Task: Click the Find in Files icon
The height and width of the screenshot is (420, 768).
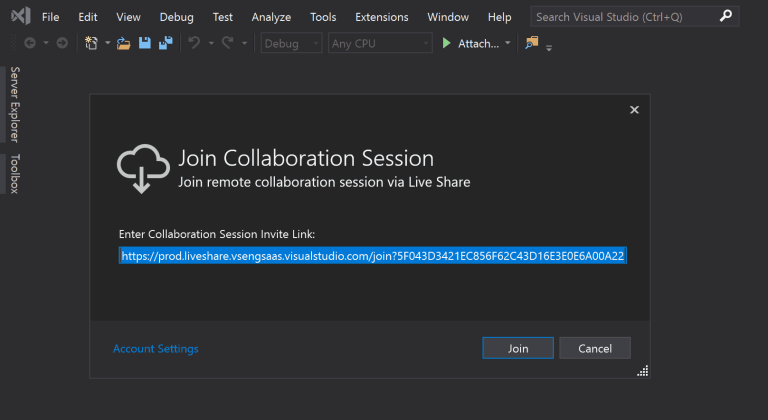Action: [531, 43]
